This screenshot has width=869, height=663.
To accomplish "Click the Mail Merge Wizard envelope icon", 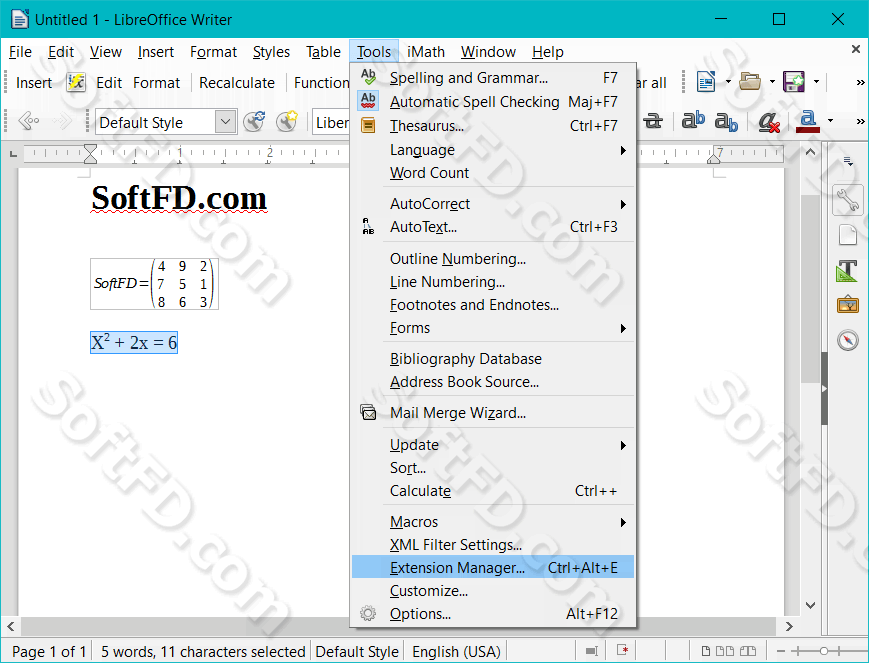I will click(368, 412).
